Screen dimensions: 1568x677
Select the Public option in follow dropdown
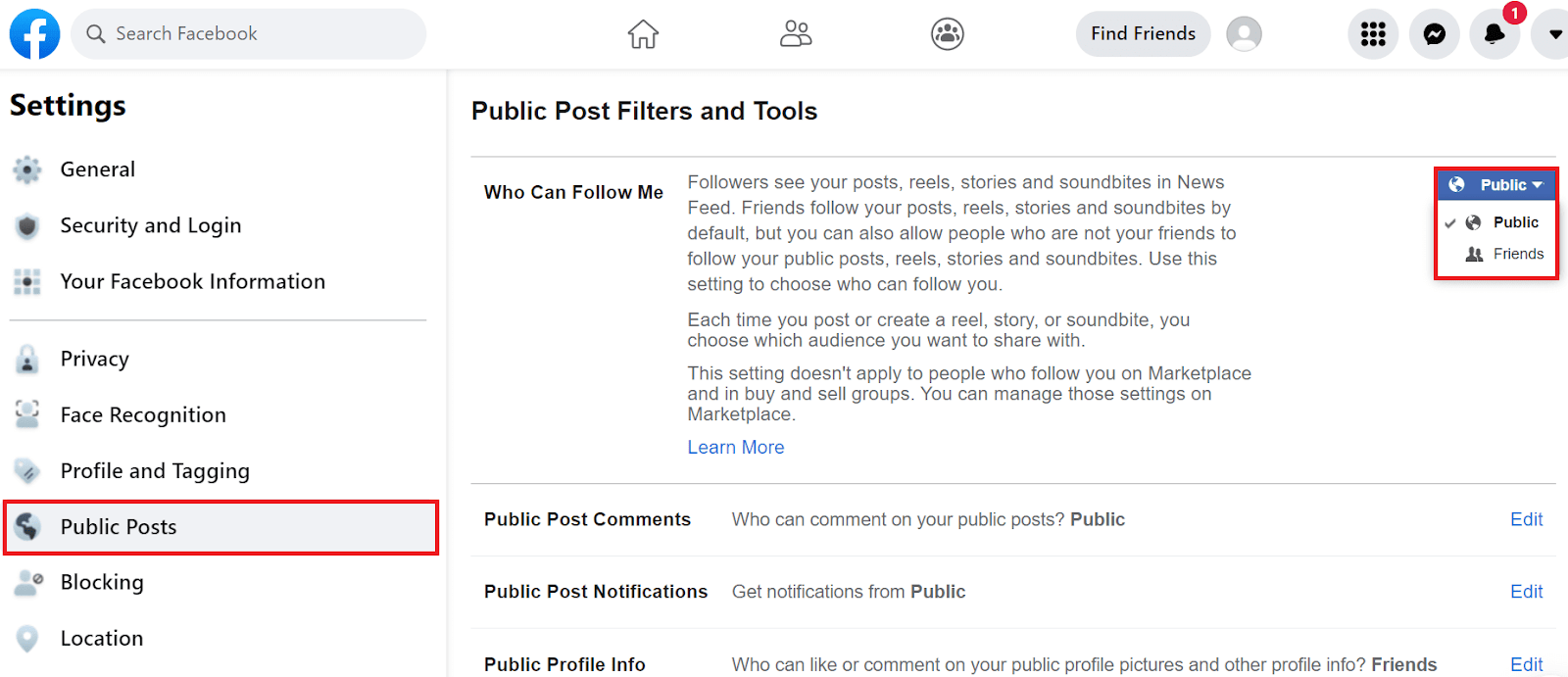tap(1515, 222)
